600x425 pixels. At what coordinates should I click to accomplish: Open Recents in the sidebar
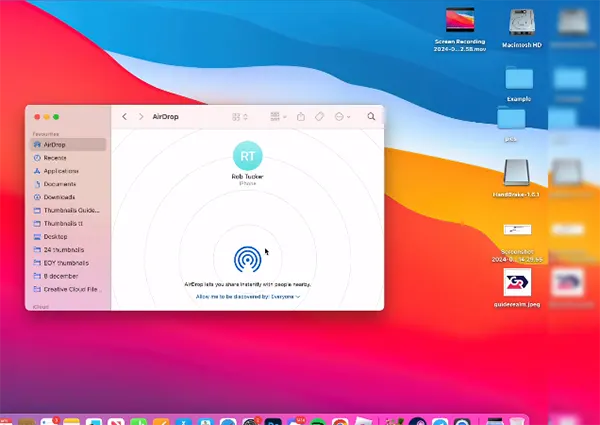(68, 158)
